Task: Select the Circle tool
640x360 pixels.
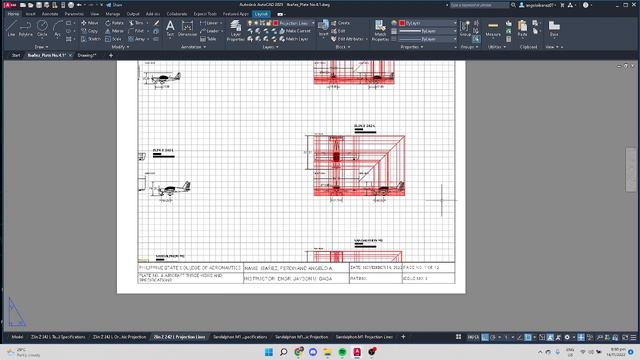Action: tap(42, 29)
